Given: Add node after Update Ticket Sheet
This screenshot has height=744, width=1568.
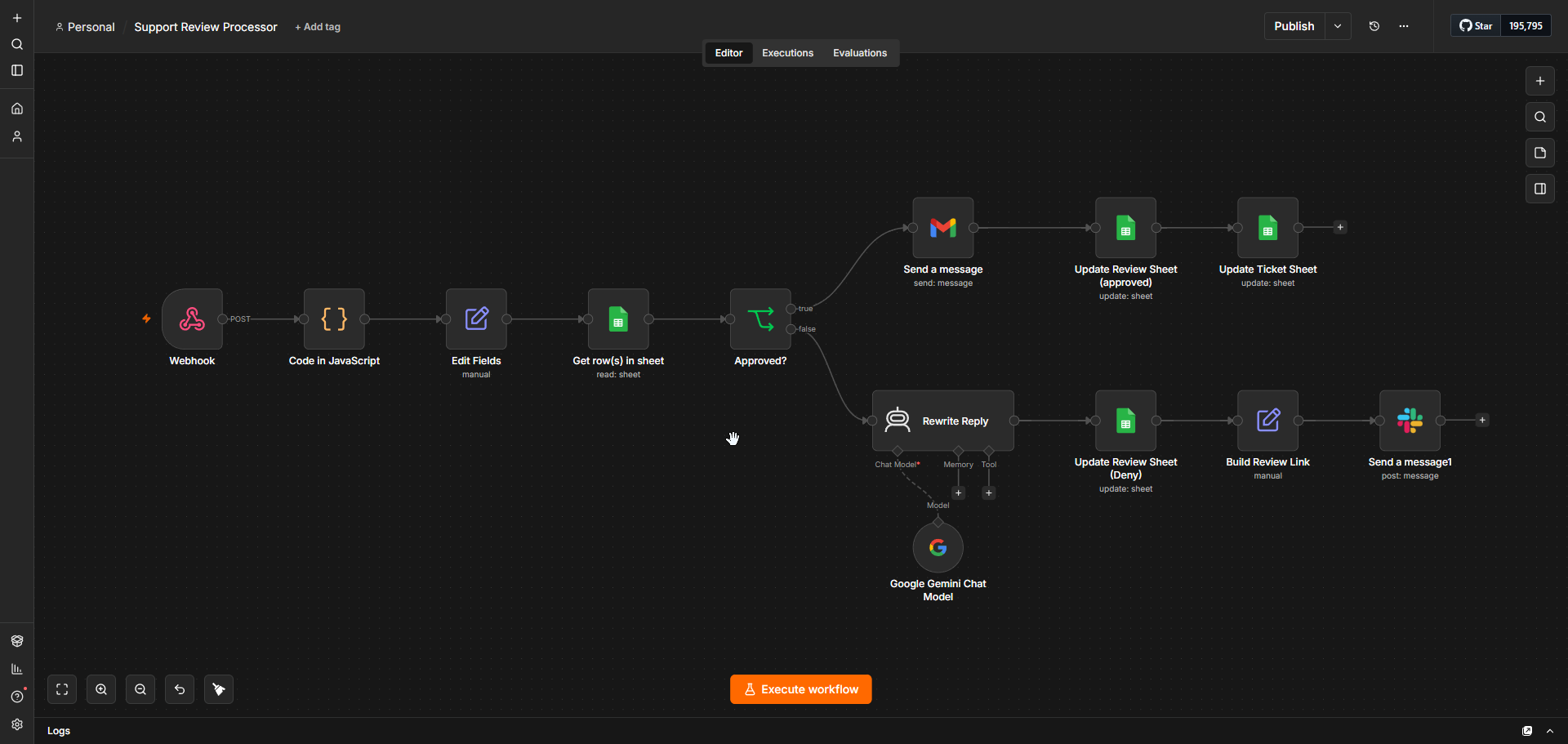Looking at the screenshot, I should [x=1340, y=227].
